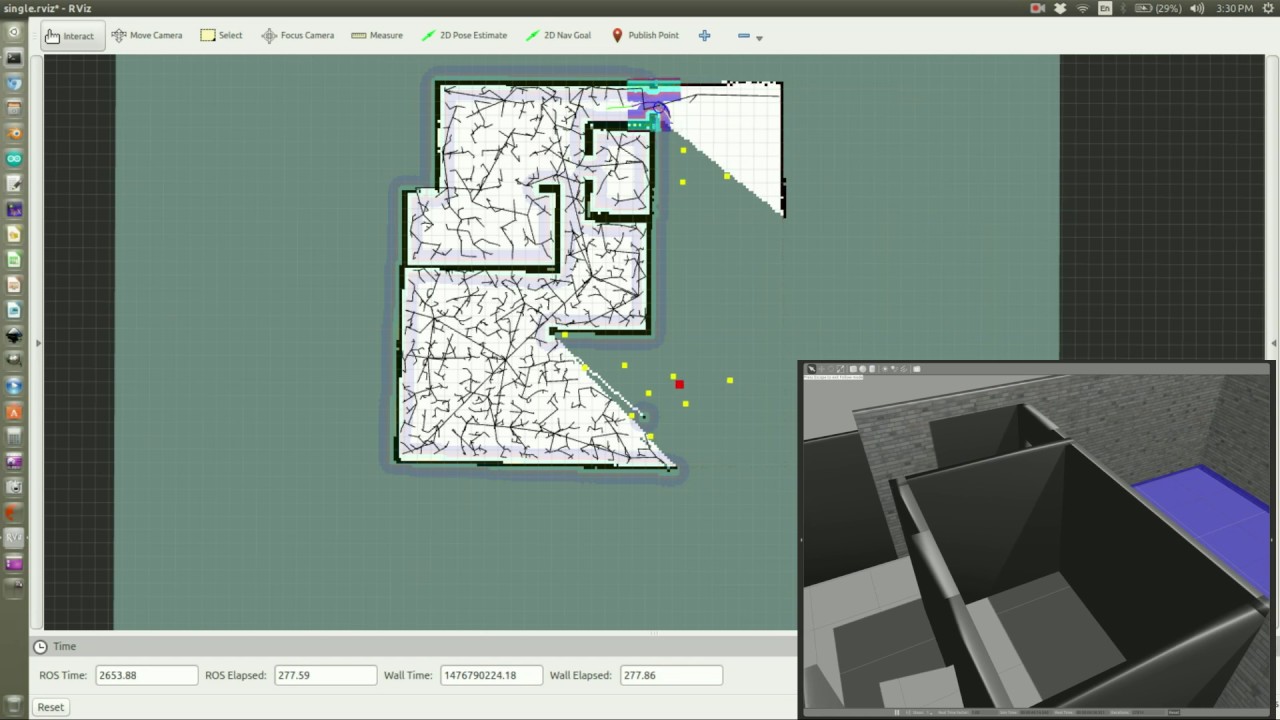Screen dimensions: 1280x720
Task: Add a new tool with plus icon
Action: pyautogui.click(x=704, y=35)
